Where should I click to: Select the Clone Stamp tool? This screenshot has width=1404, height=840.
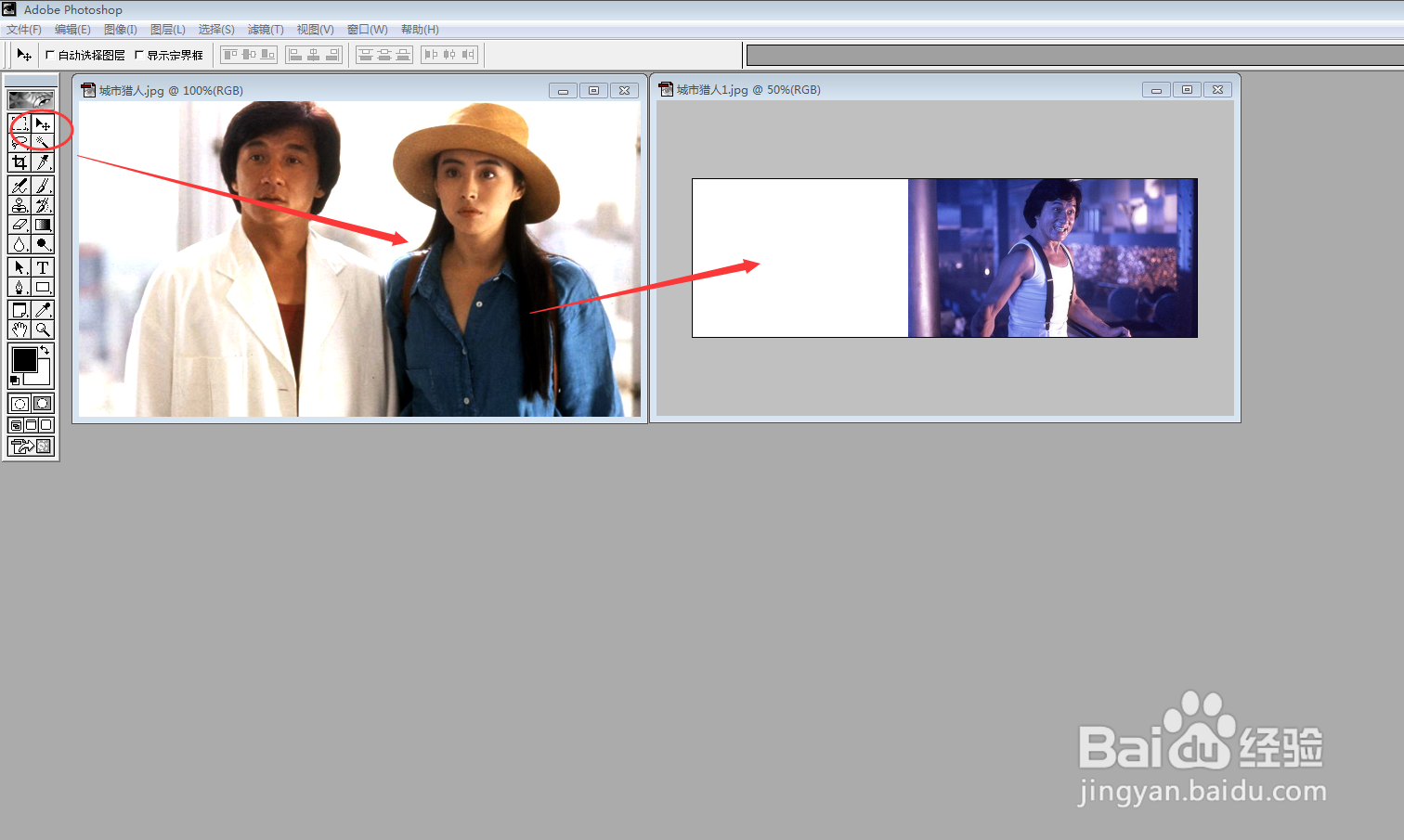[x=19, y=205]
